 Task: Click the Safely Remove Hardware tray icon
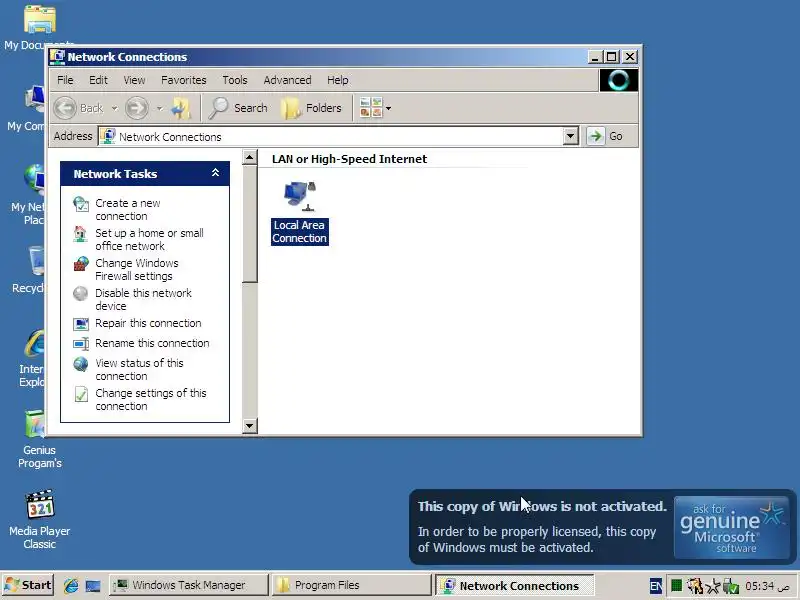click(x=731, y=586)
